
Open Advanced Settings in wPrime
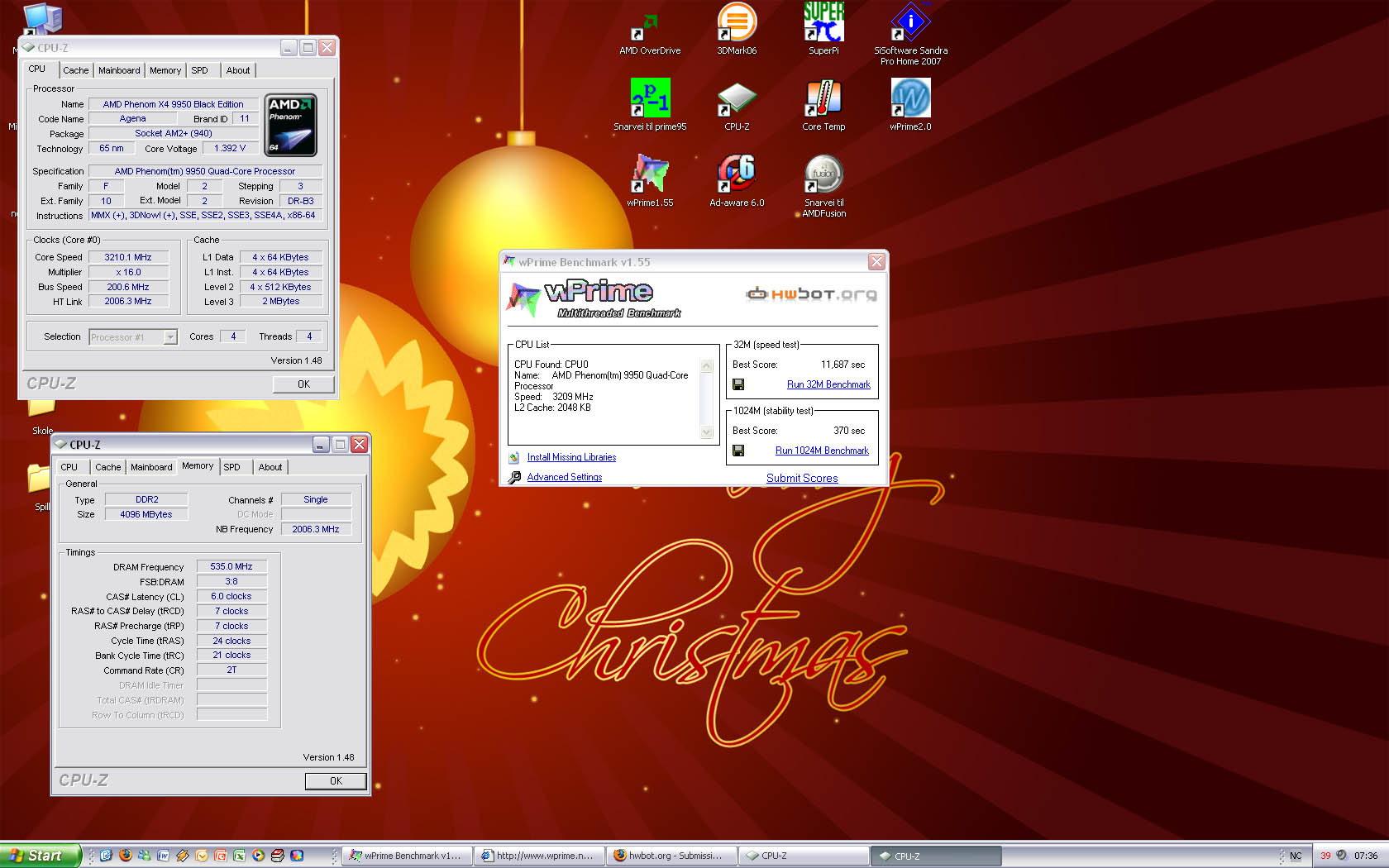click(565, 477)
